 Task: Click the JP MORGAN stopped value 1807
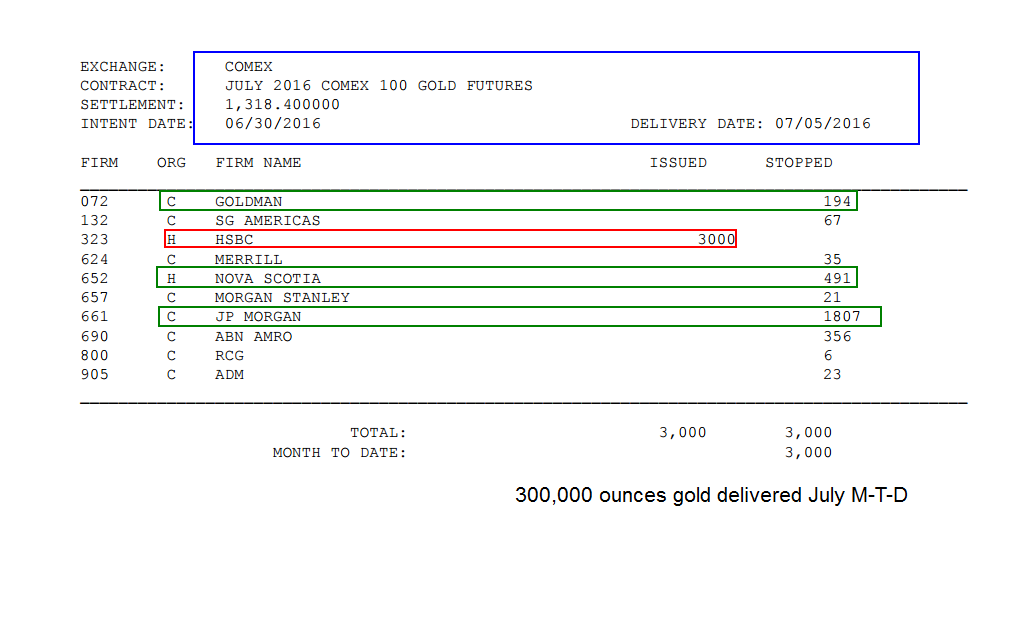(842, 316)
